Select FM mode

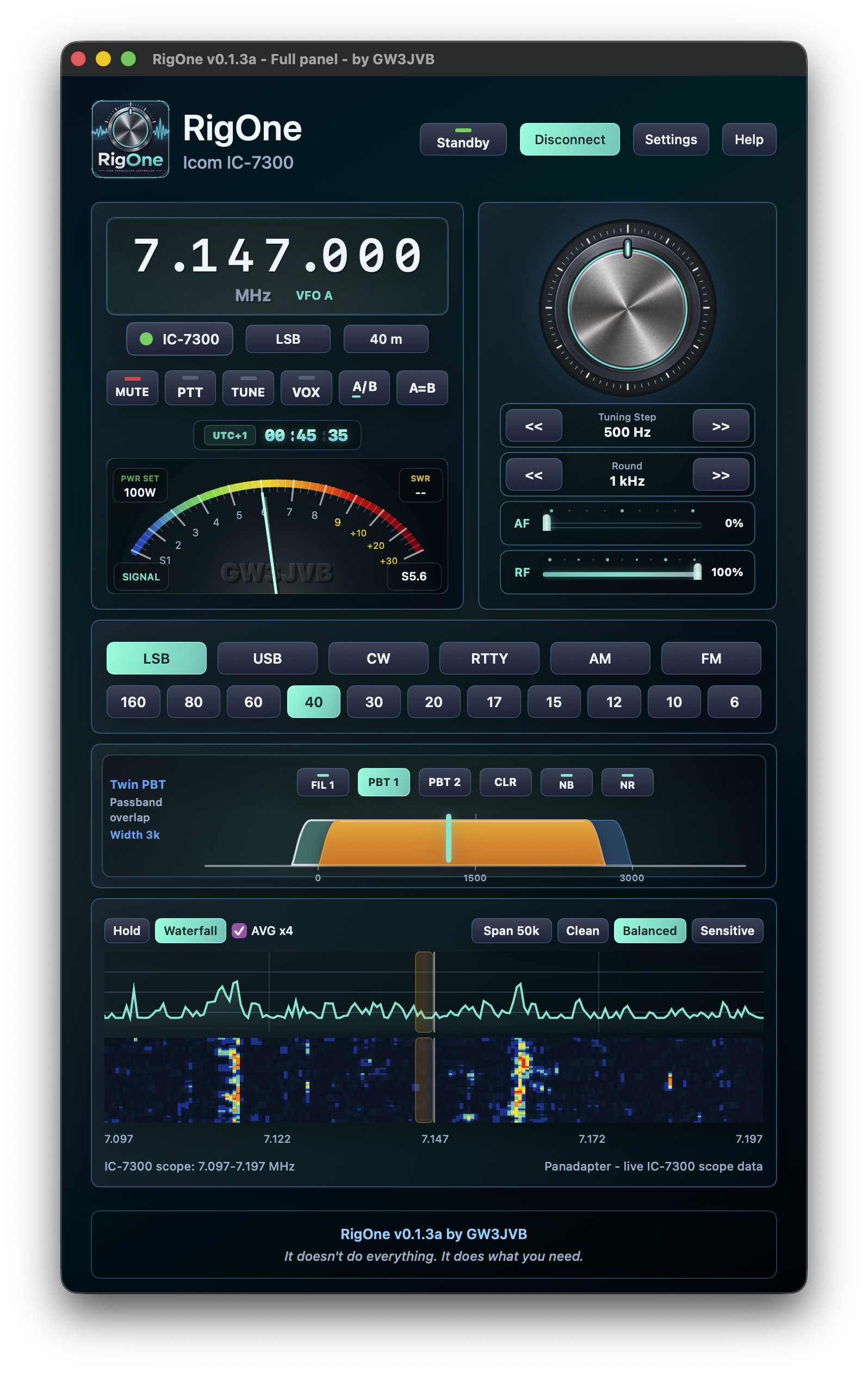tap(711, 659)
